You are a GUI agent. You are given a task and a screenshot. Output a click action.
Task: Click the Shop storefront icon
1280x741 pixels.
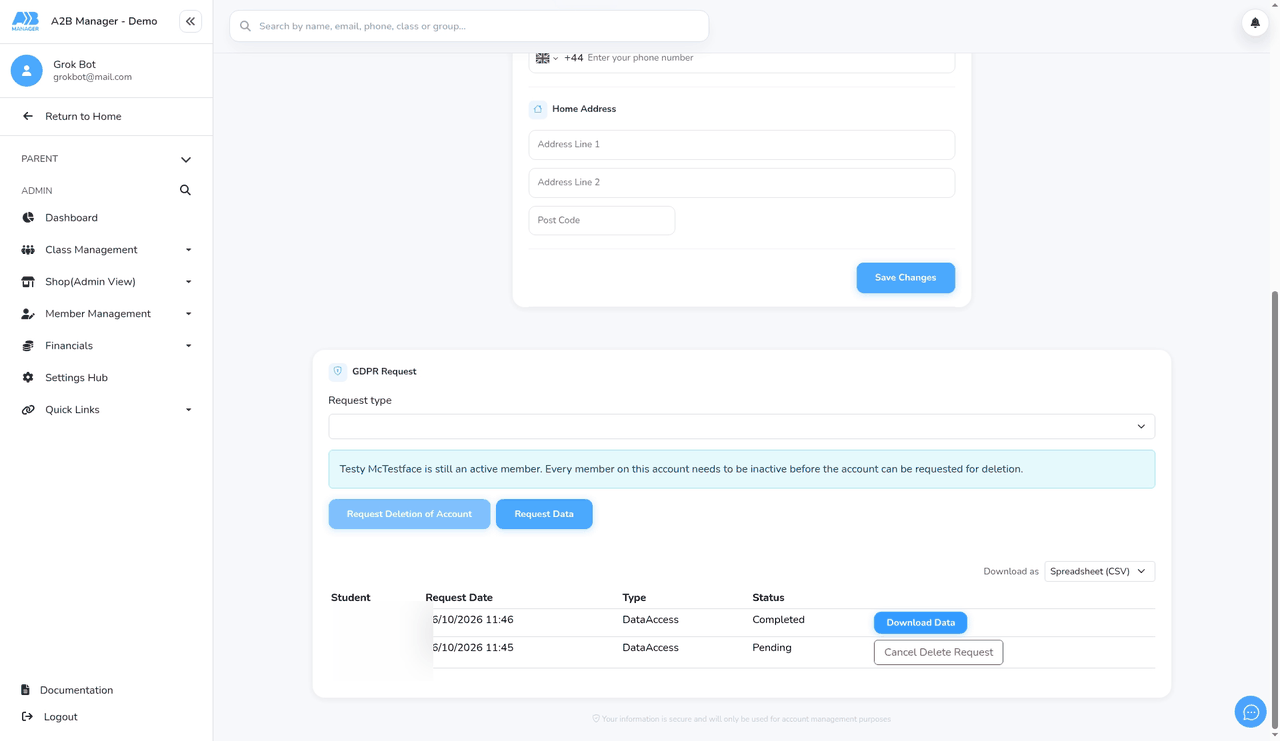28,282
